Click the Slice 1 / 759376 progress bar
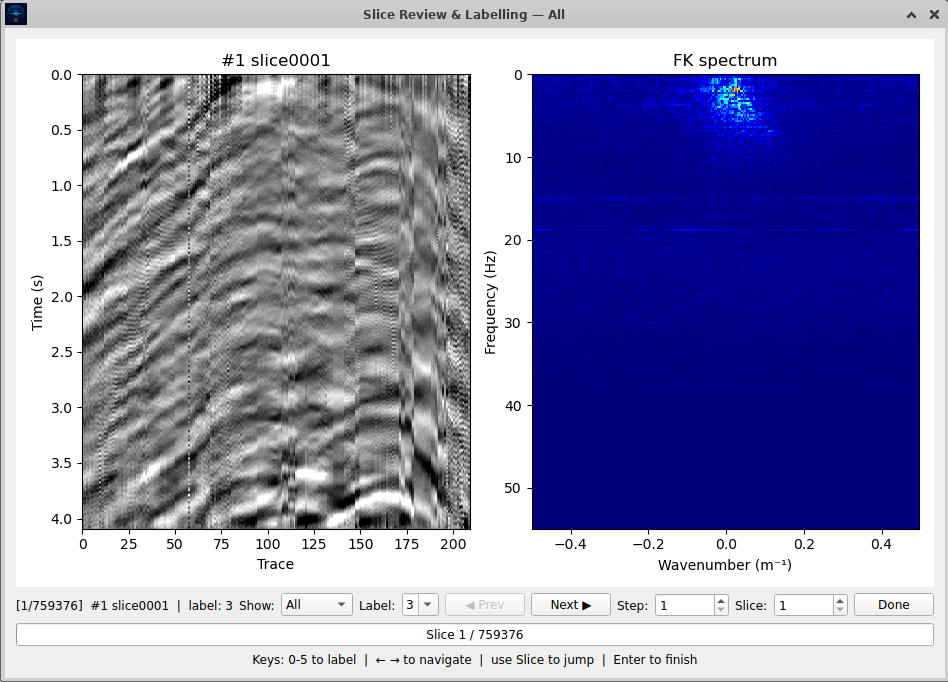This screenshot has height=682, width=948. point(475,635)
